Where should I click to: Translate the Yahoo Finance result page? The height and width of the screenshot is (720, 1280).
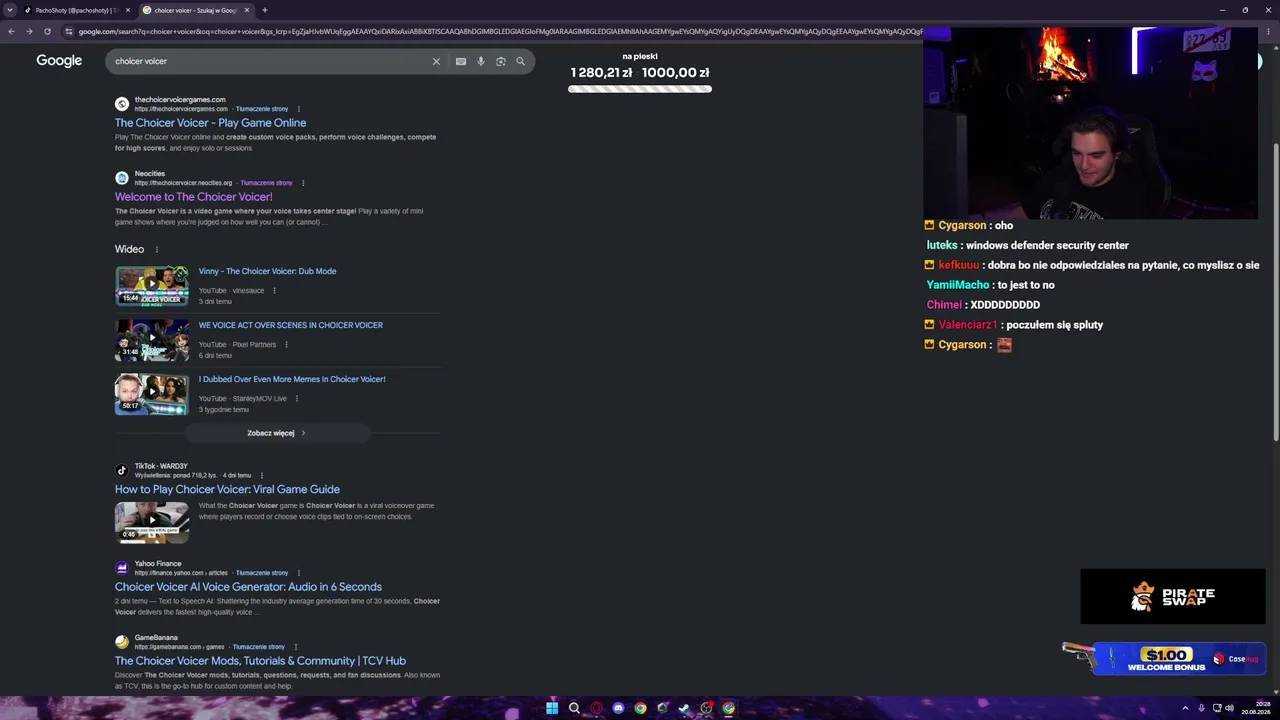tap(262, 573)
